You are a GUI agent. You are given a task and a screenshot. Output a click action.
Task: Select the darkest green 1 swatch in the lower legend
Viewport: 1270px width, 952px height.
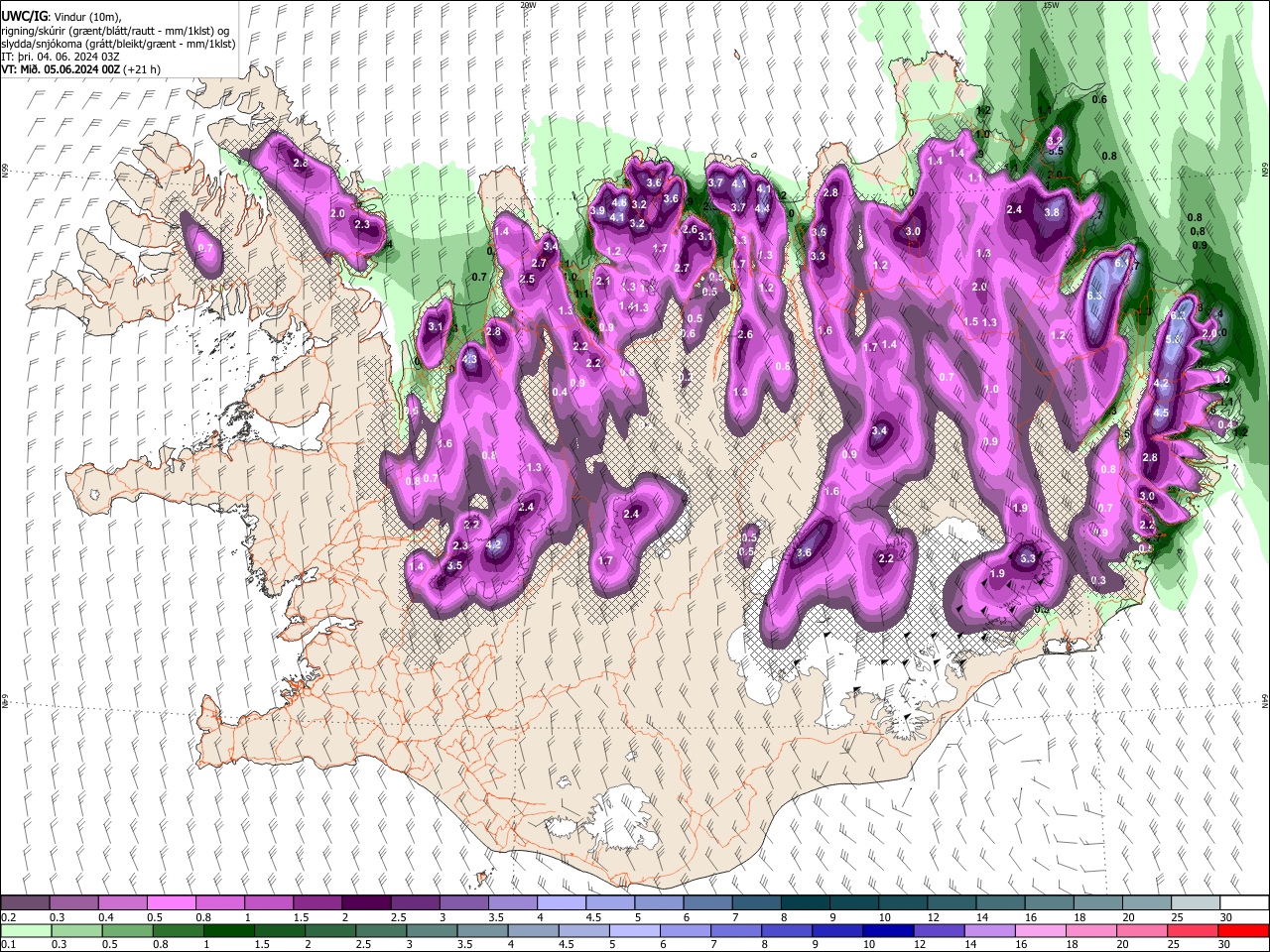tap(227, 930)
